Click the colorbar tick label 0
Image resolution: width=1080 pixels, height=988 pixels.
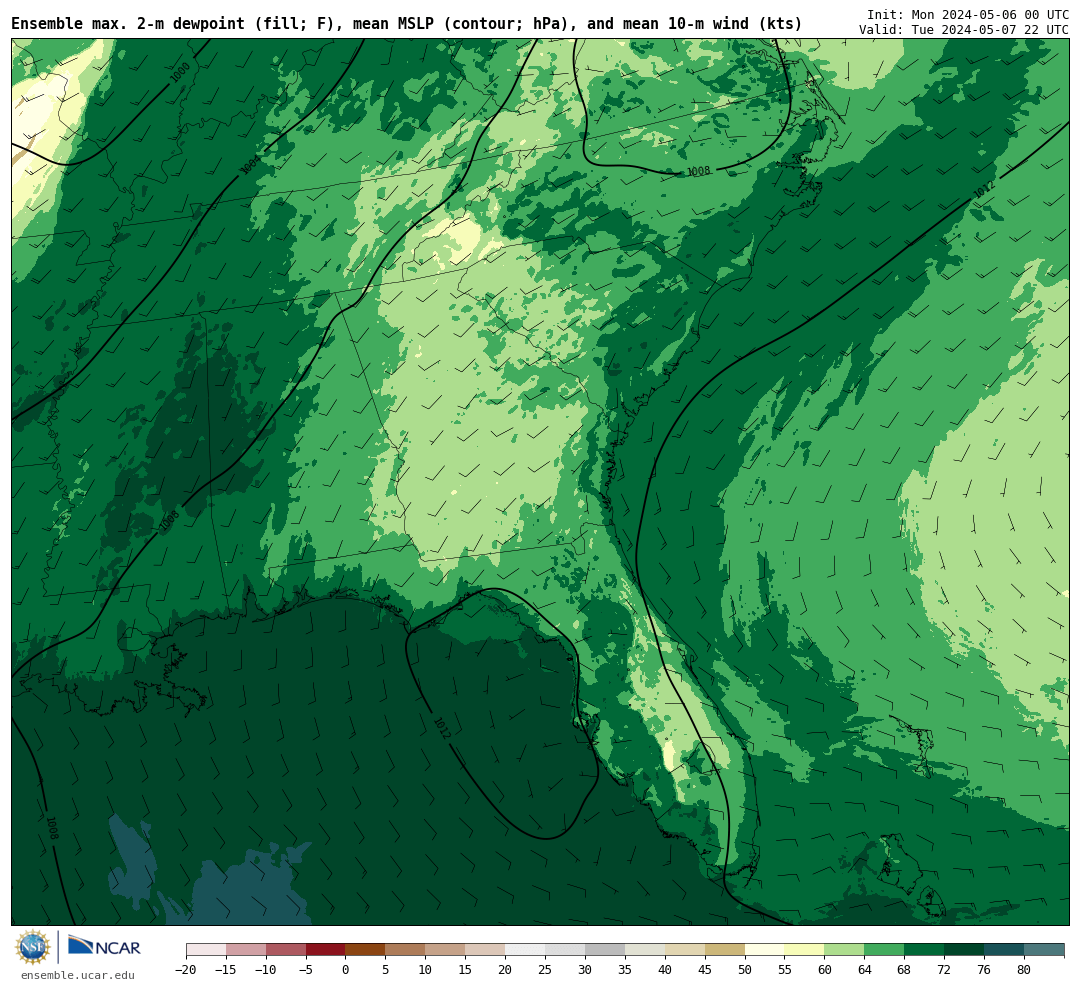pos(346,970)
